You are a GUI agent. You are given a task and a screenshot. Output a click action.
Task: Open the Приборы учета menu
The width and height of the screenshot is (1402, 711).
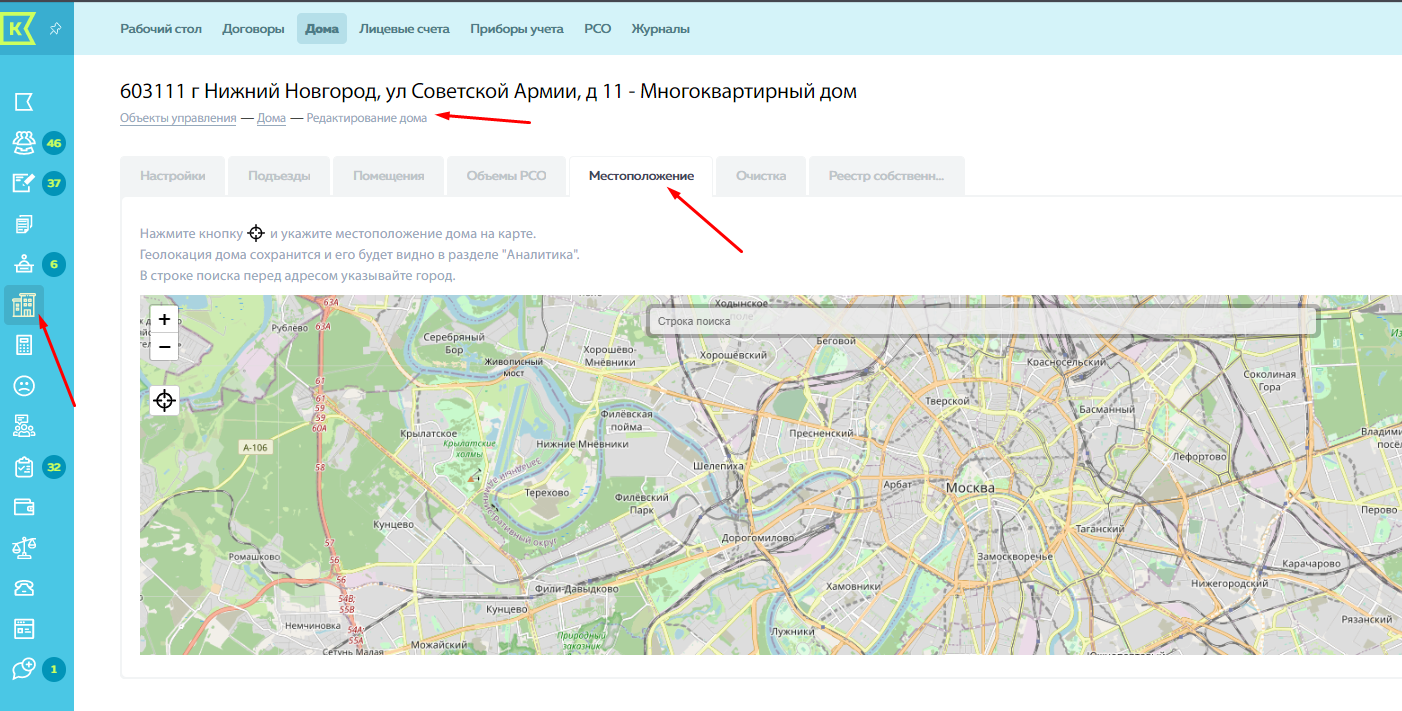pyautogui.click(x=517, y=29)
